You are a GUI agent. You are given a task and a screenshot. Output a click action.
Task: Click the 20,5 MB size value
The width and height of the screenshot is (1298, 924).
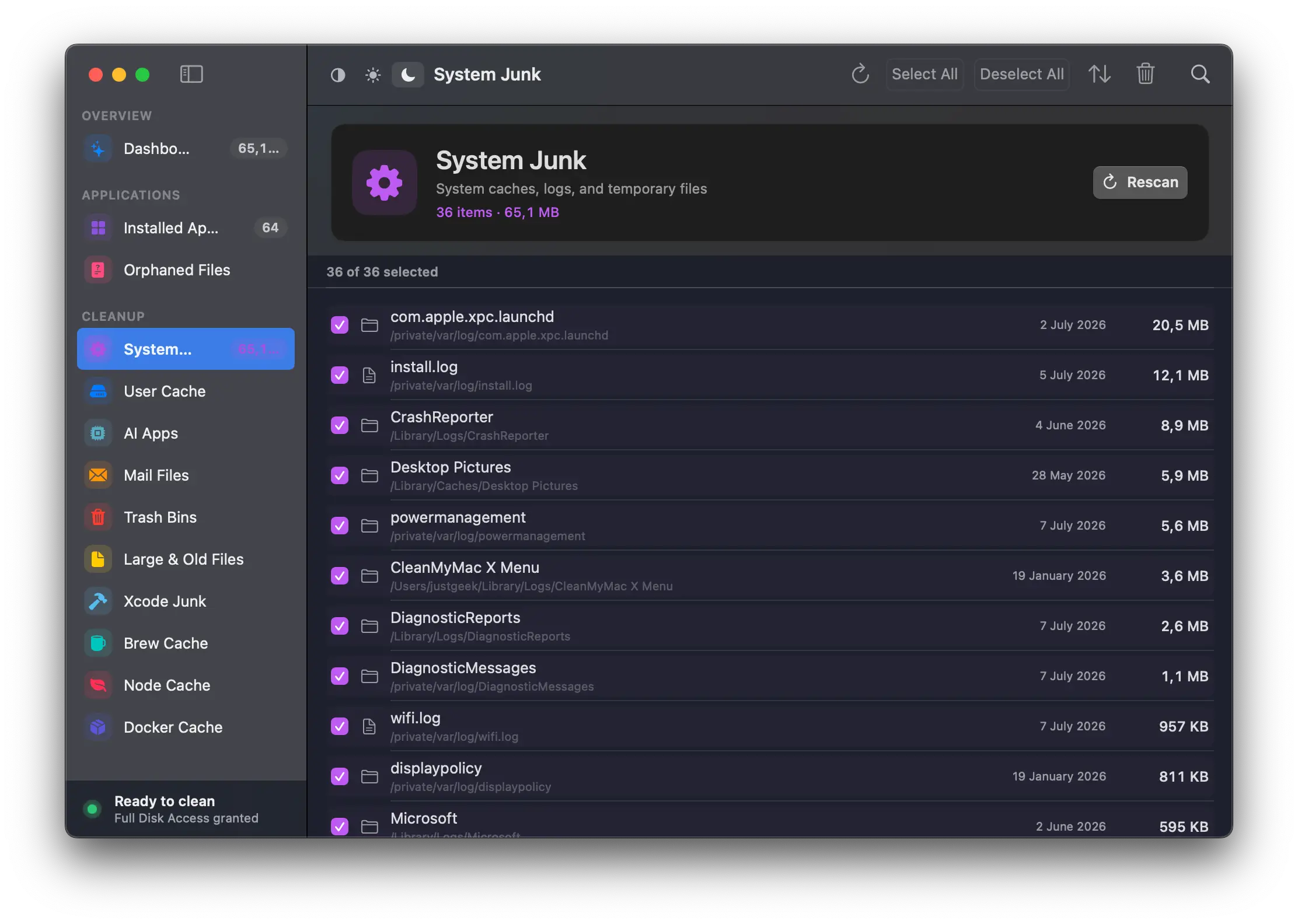tap(1180, 325)
